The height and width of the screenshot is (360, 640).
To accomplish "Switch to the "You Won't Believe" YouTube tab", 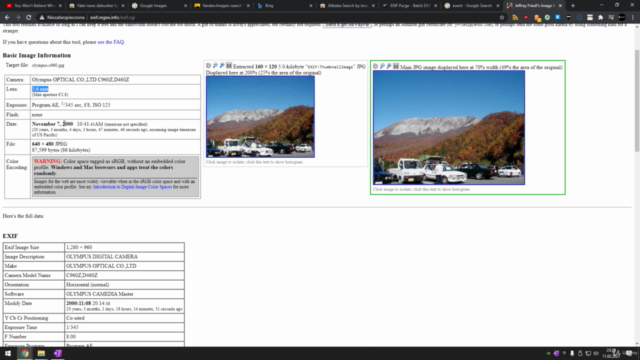I will 33,6.
